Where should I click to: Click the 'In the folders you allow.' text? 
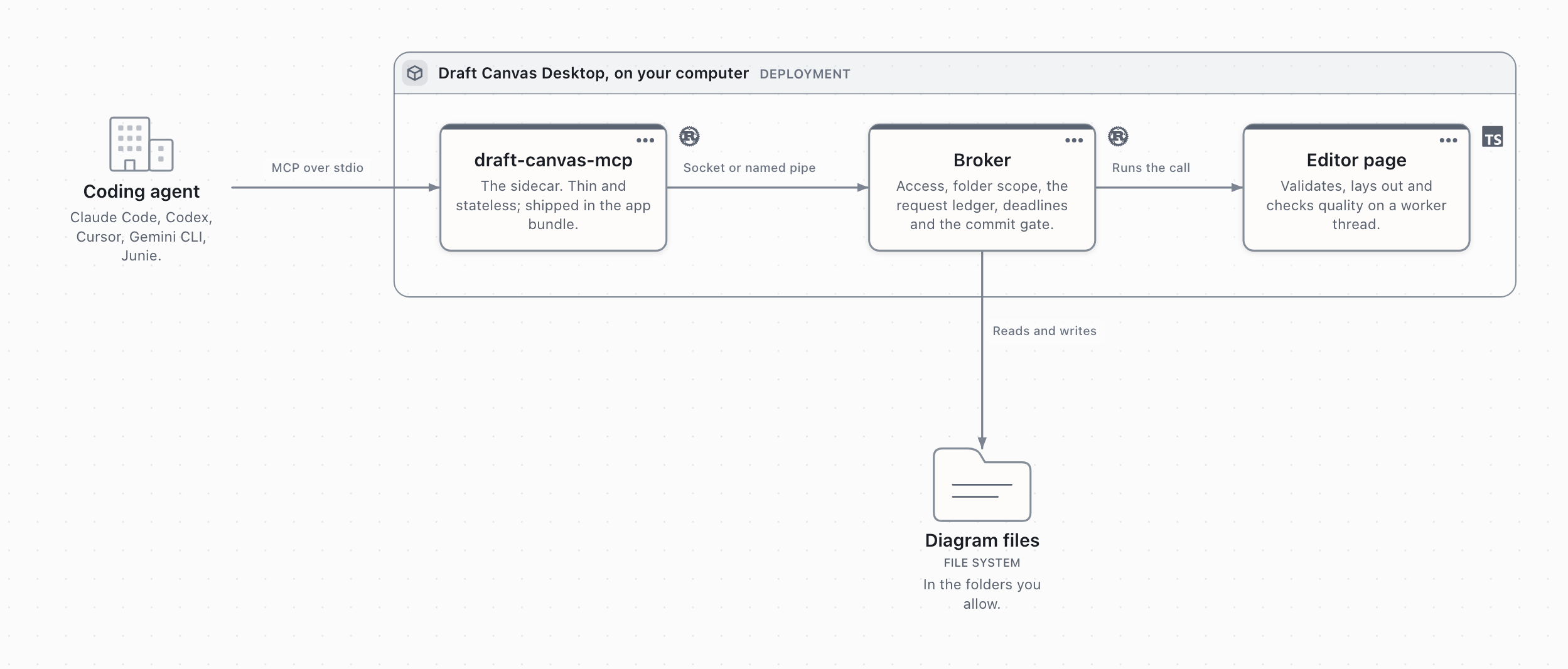pyautogui.click(x=982, y=594)
